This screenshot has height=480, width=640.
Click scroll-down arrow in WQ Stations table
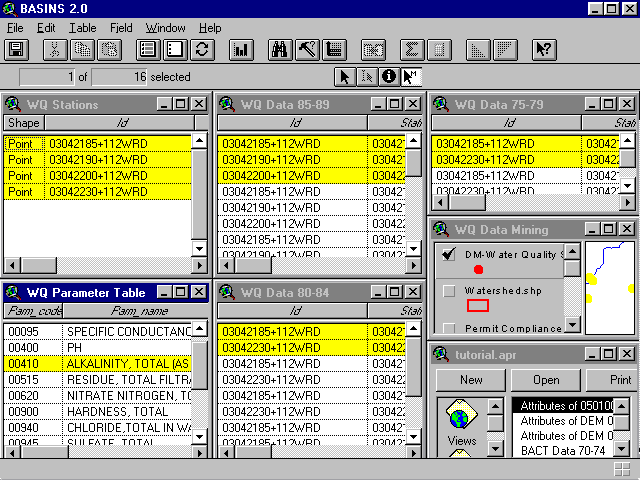click(199, 248)
